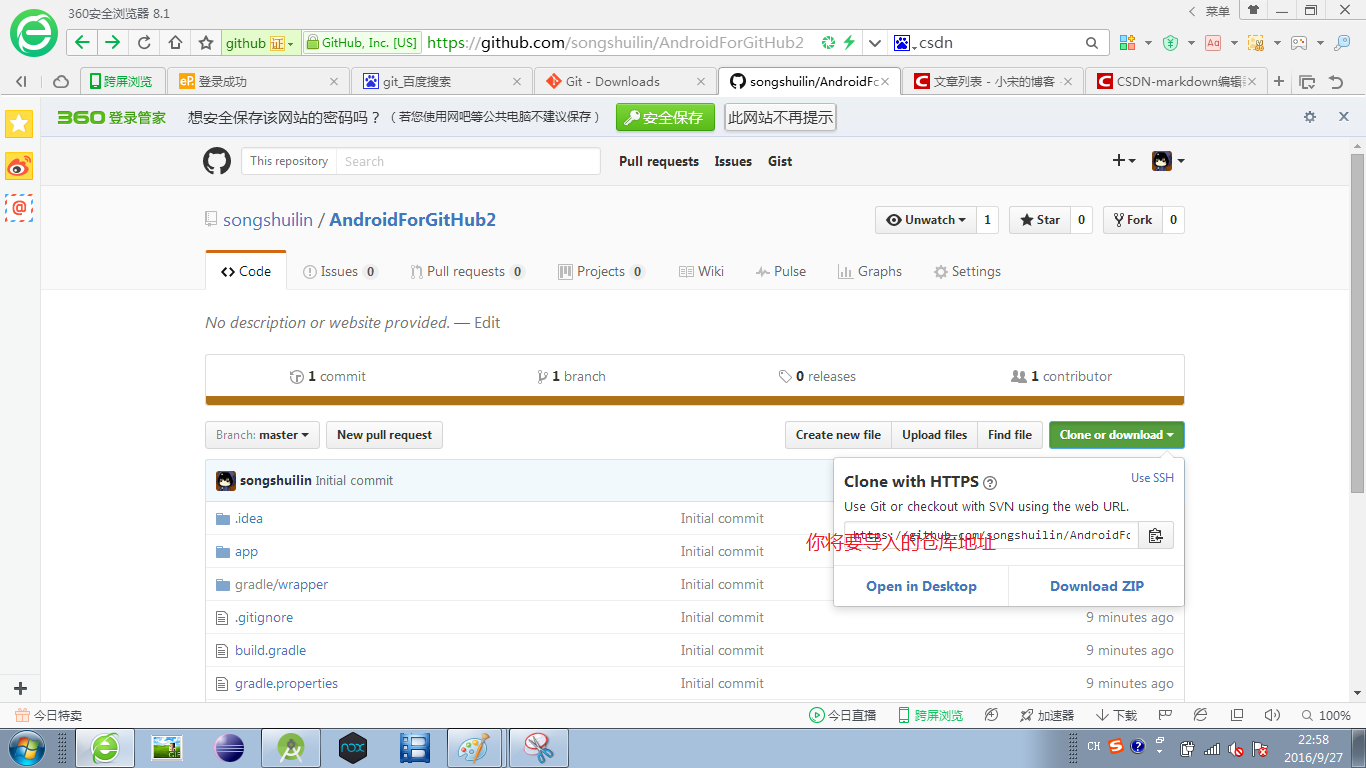Click the browser forward arrow
1366x768 pixels.
pos(112,42)
